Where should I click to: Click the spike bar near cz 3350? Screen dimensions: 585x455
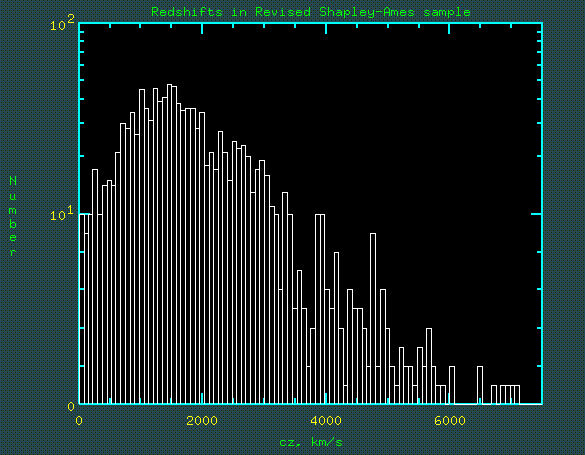pos(285,298)
